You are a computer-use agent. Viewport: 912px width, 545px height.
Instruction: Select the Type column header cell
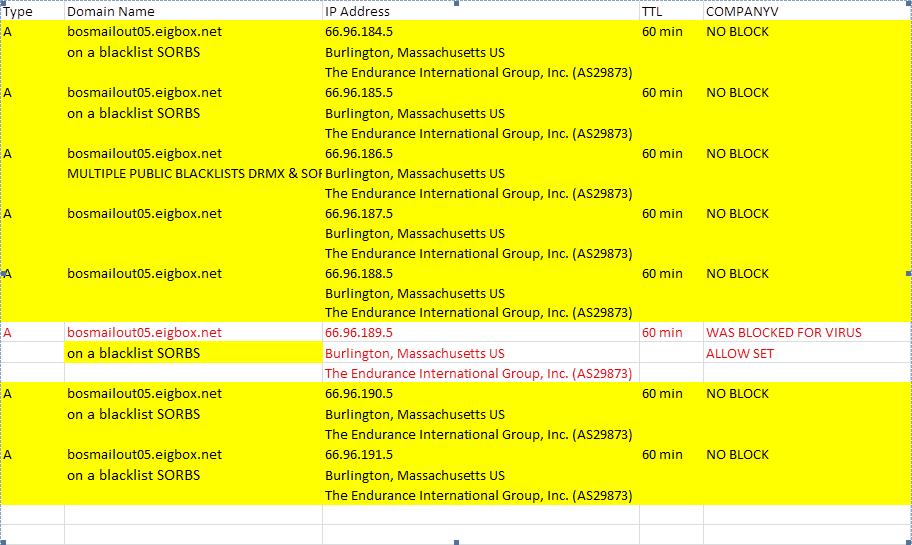tap(33, 11)
